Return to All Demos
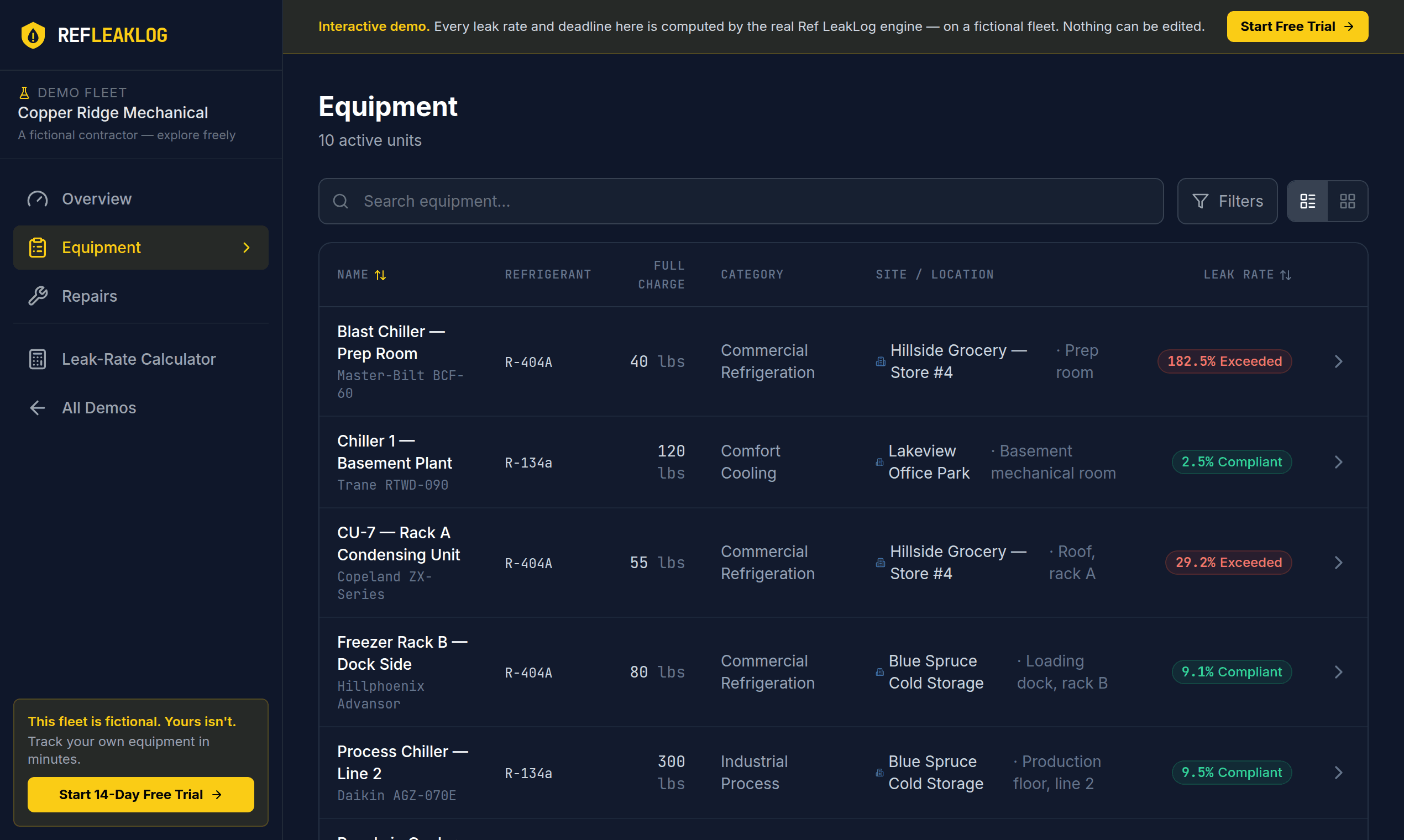1404x840 pixels. (141, 407)
